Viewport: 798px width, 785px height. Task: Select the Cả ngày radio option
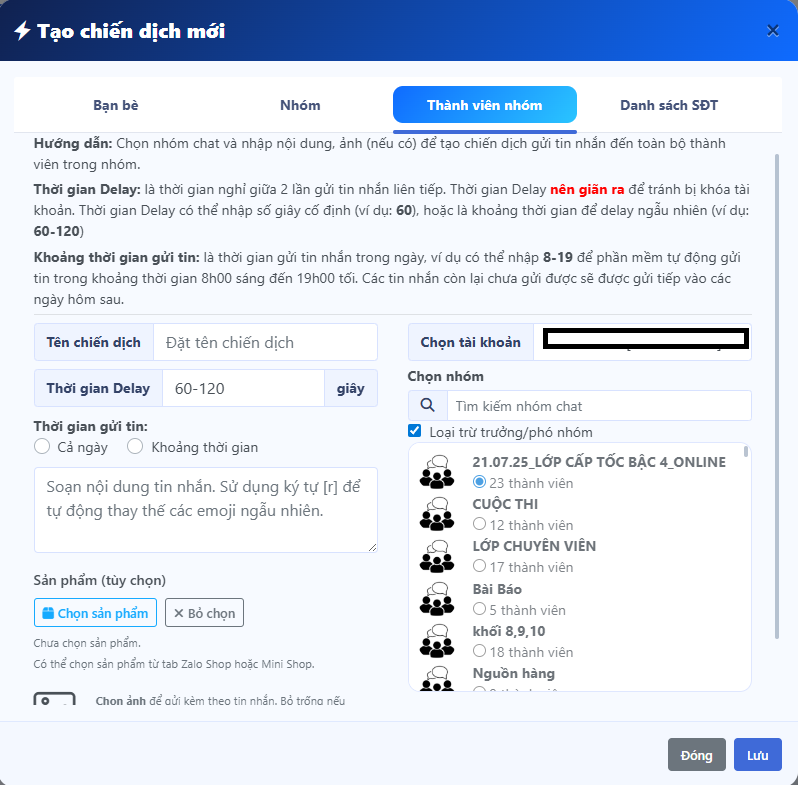42,447
